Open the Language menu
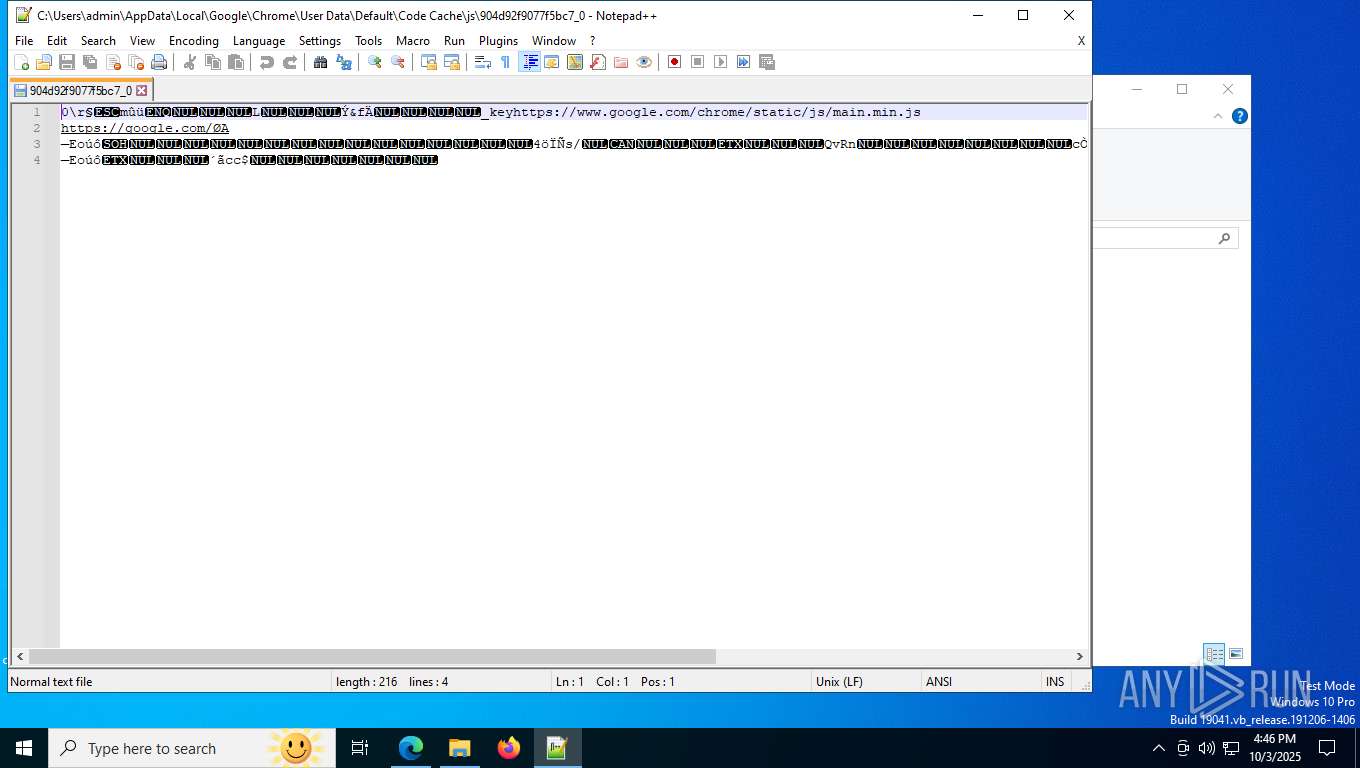Screen dimensions: 1360x768 (259, 41)
